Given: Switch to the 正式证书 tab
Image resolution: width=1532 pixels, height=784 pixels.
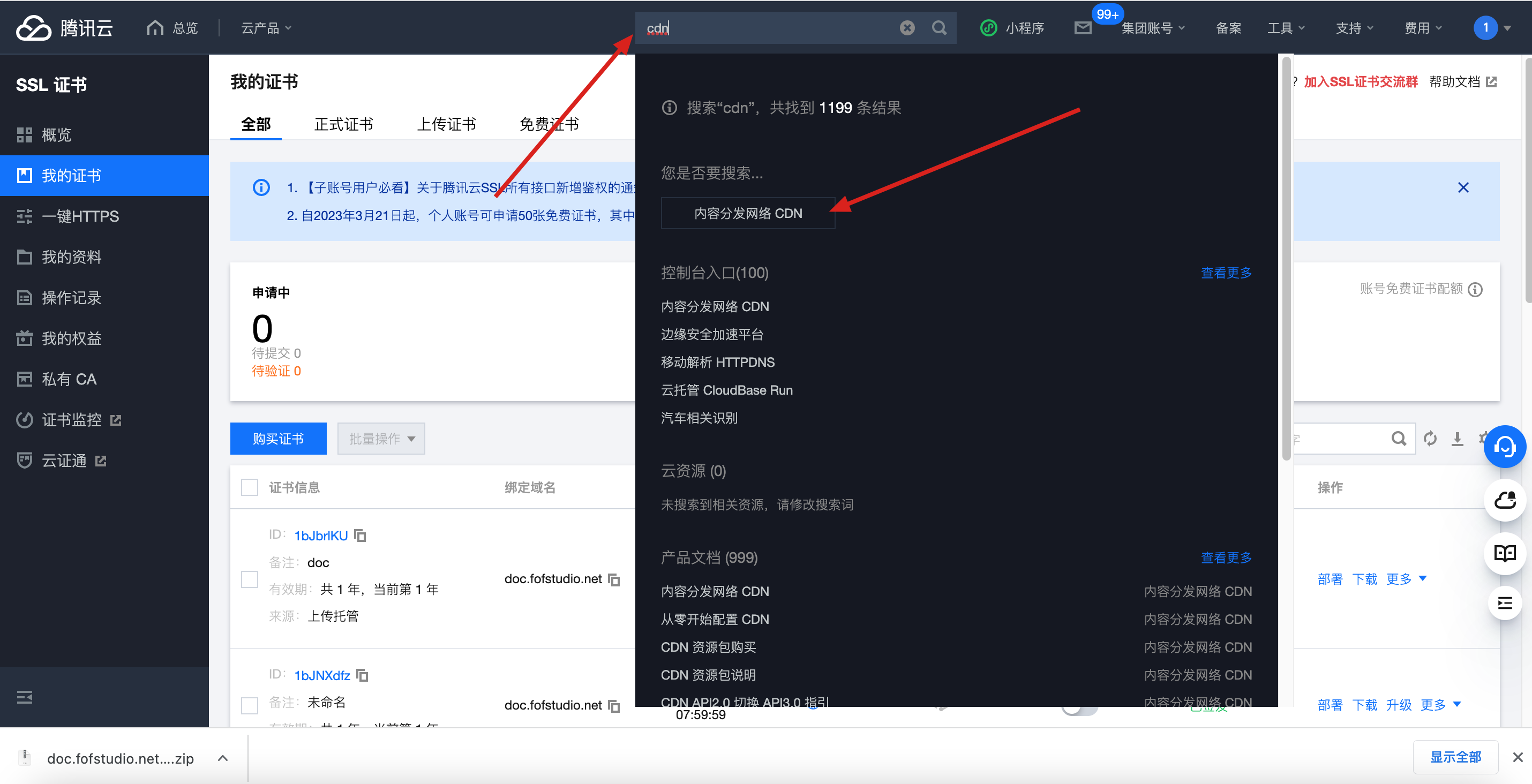Looking at the screenshot, I should (344, 124).
